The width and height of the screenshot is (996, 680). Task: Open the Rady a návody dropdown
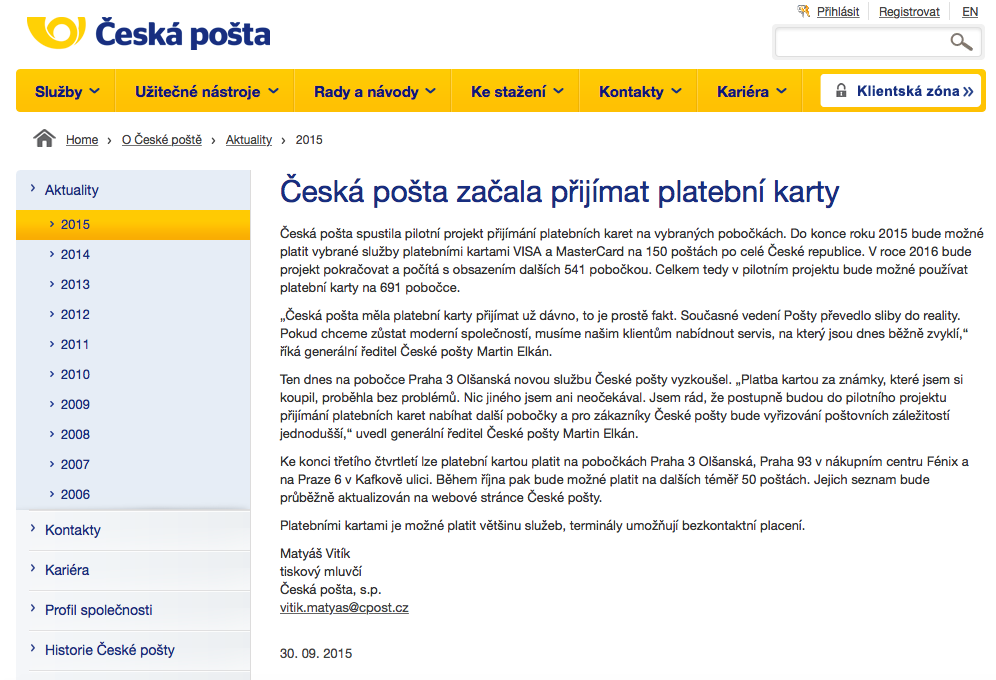pos(374,91)
